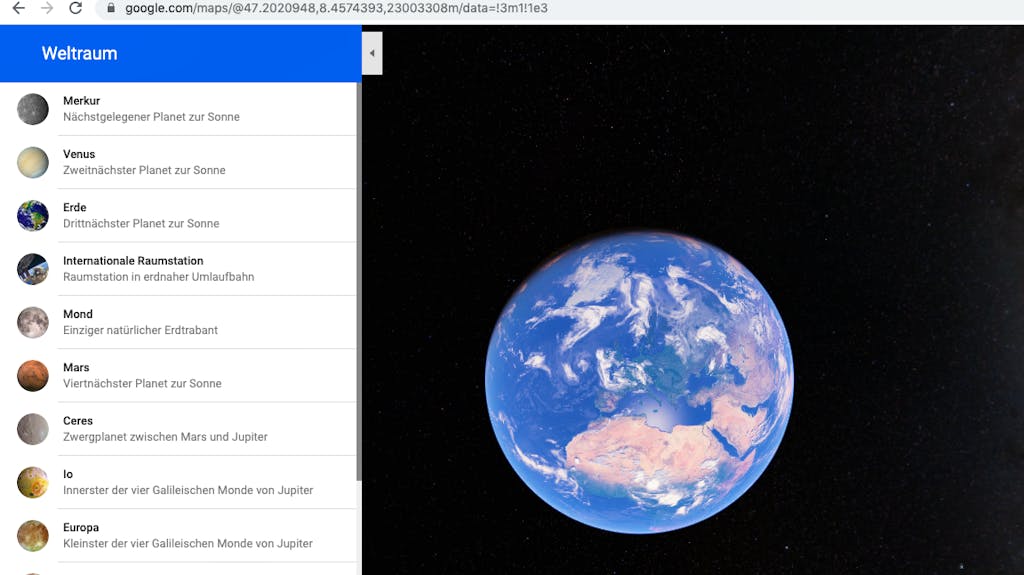This screenshot has width=1024, height=575.
Task: Click the browser back arrow
Action: (19, 8)
